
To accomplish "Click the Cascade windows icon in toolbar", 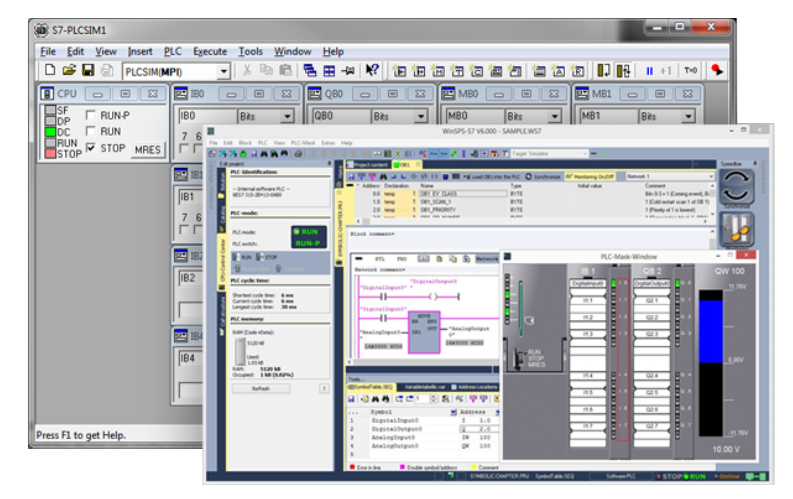I will [x=309, y=71].
